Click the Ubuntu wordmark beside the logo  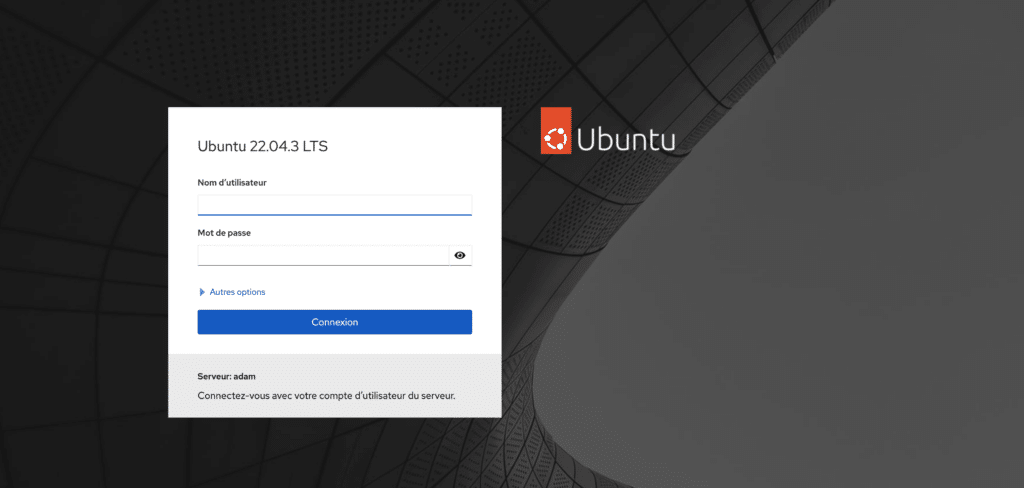pos(626,139)
